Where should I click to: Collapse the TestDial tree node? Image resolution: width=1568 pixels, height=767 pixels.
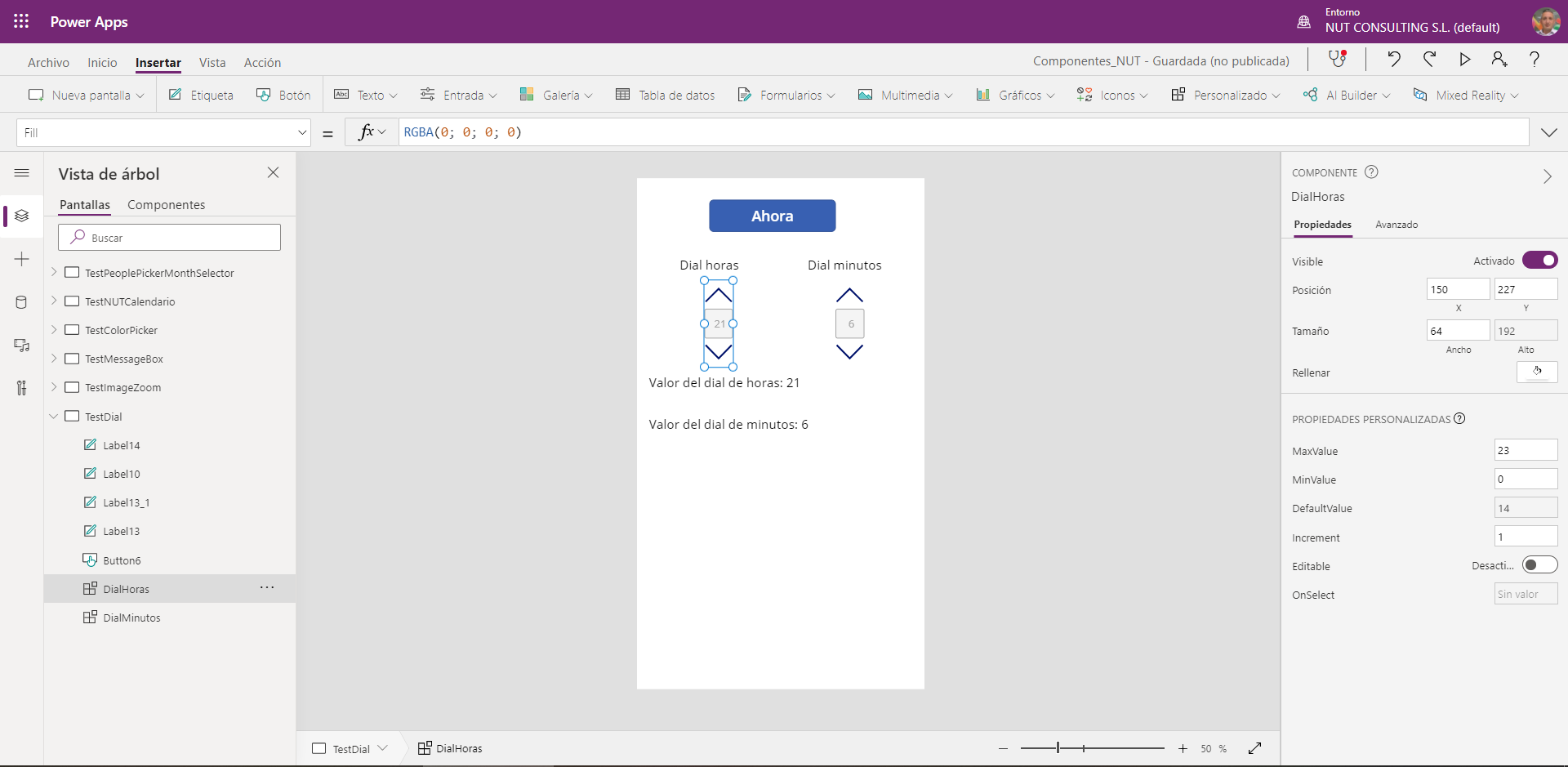coord(54,416)
